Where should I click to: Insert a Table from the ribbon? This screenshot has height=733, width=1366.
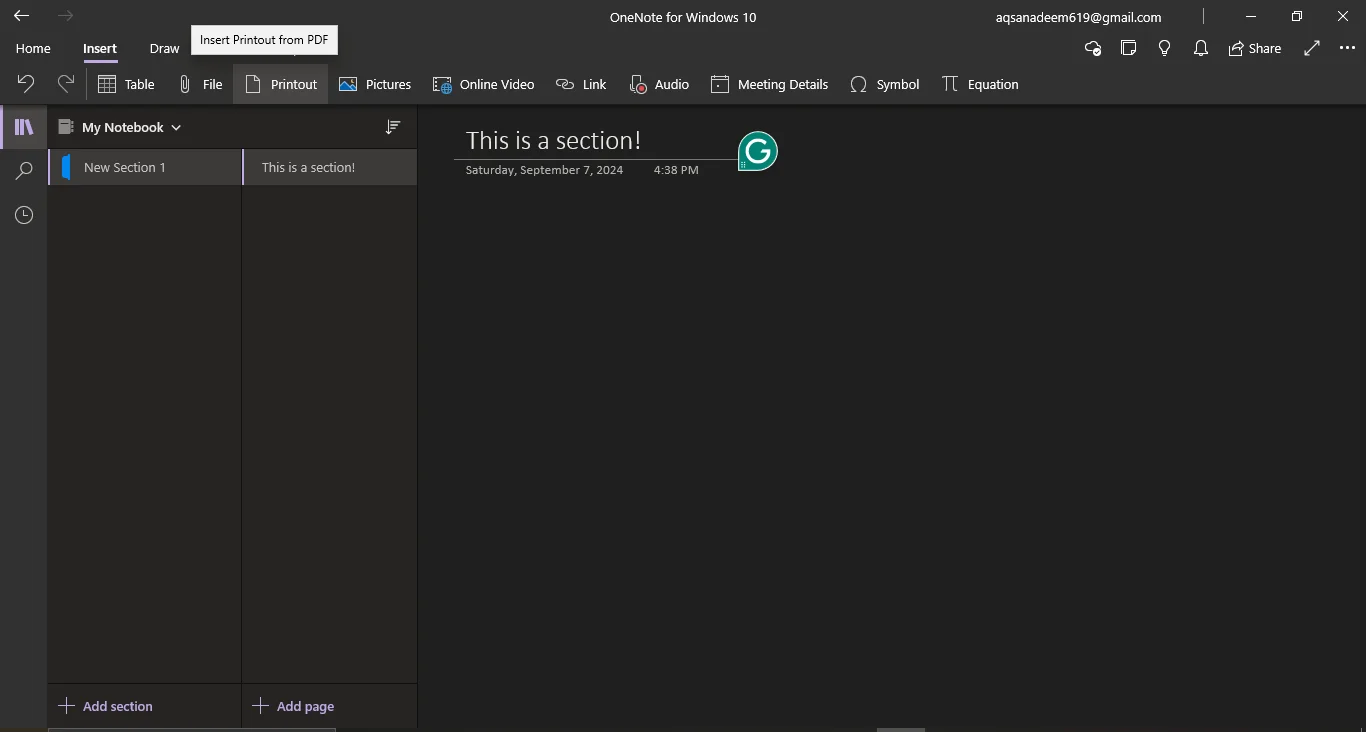tap(126, 84)
